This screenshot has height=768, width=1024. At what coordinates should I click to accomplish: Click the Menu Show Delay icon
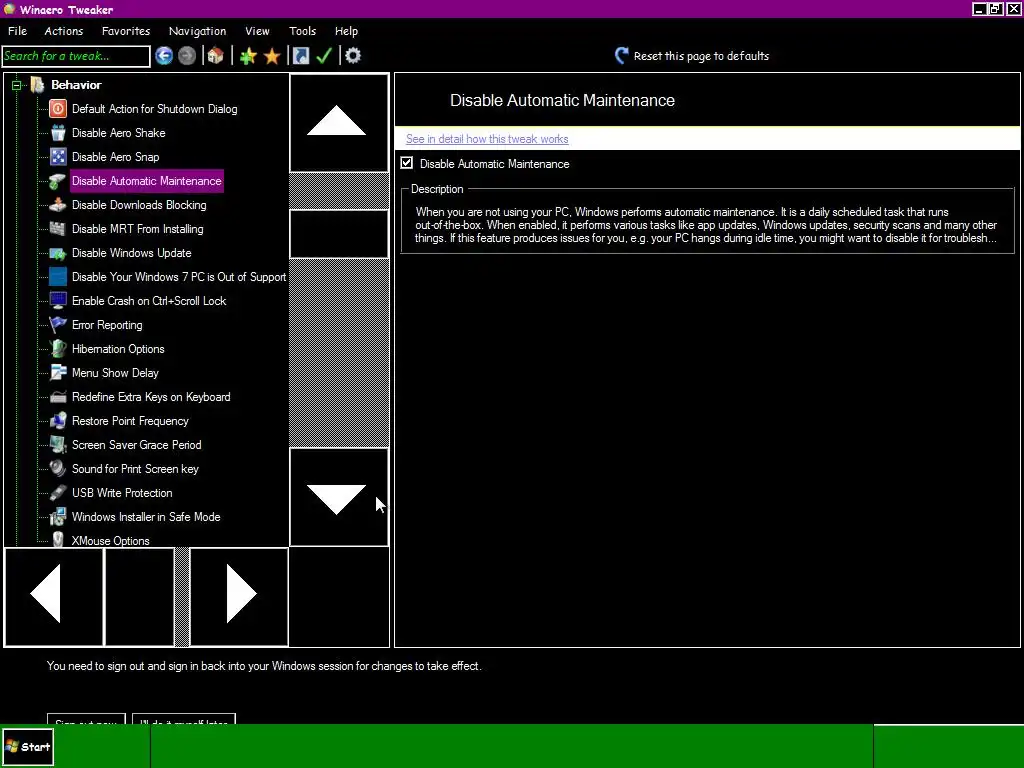(58, 373)
